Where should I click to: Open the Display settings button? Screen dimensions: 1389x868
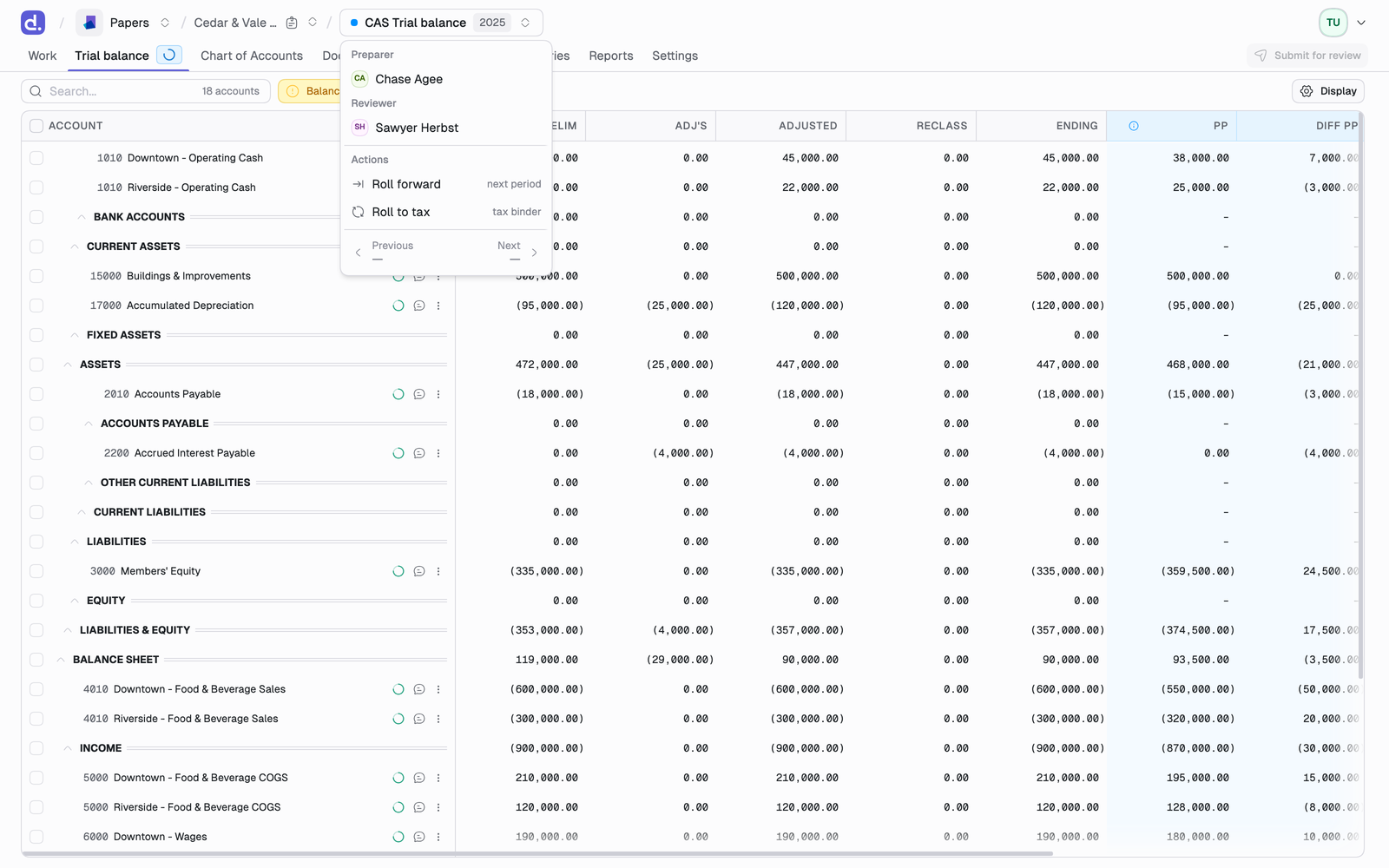click(1328, 91)
